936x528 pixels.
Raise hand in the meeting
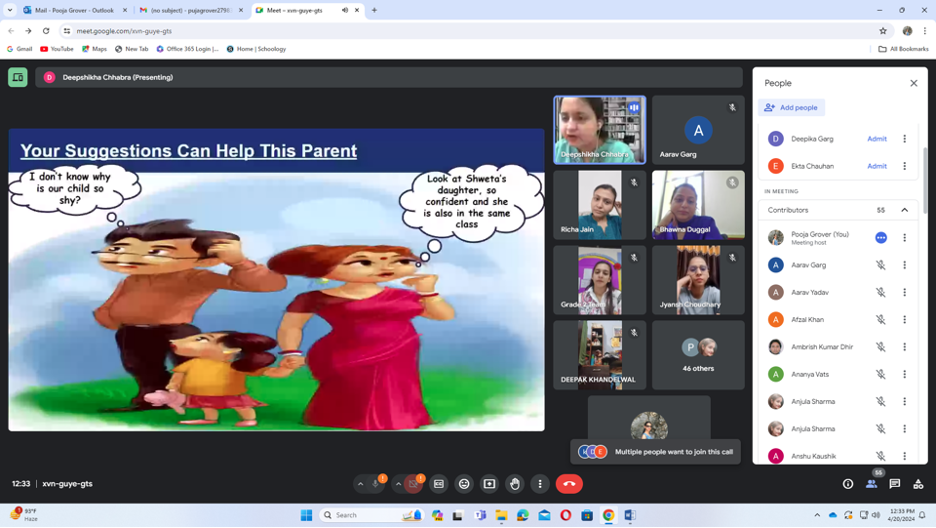[514, 484]
